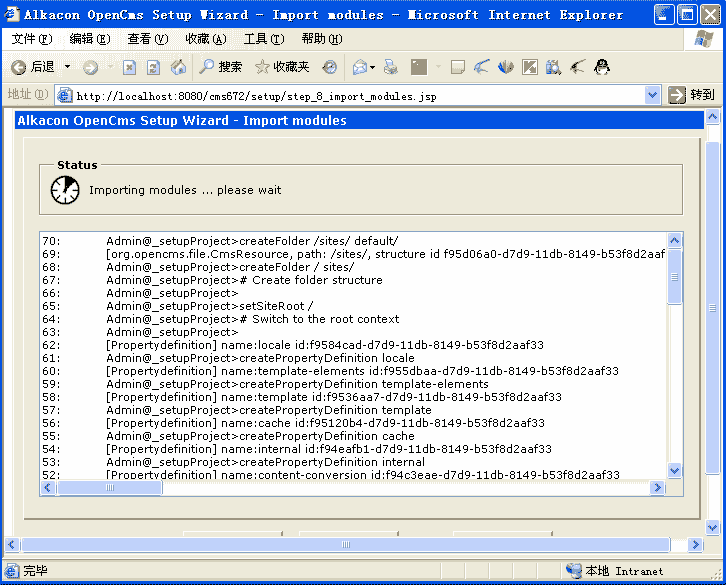The image size is (726, 585).
Task: Click the Windows flag logo throbber
Action: [704, 39]
